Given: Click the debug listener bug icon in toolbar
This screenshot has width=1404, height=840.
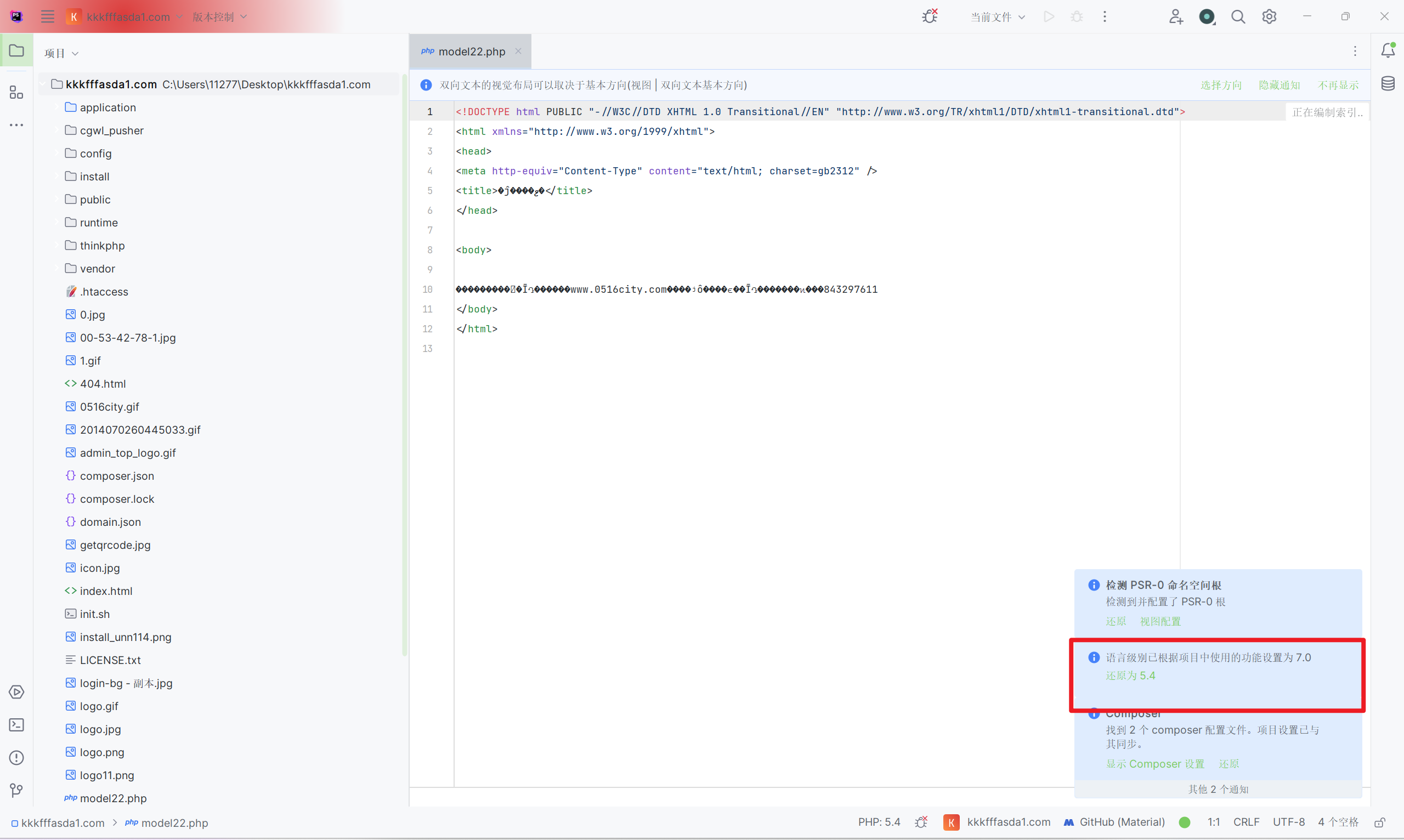Looking at the screenshot, I should click(x=930, y=16).
